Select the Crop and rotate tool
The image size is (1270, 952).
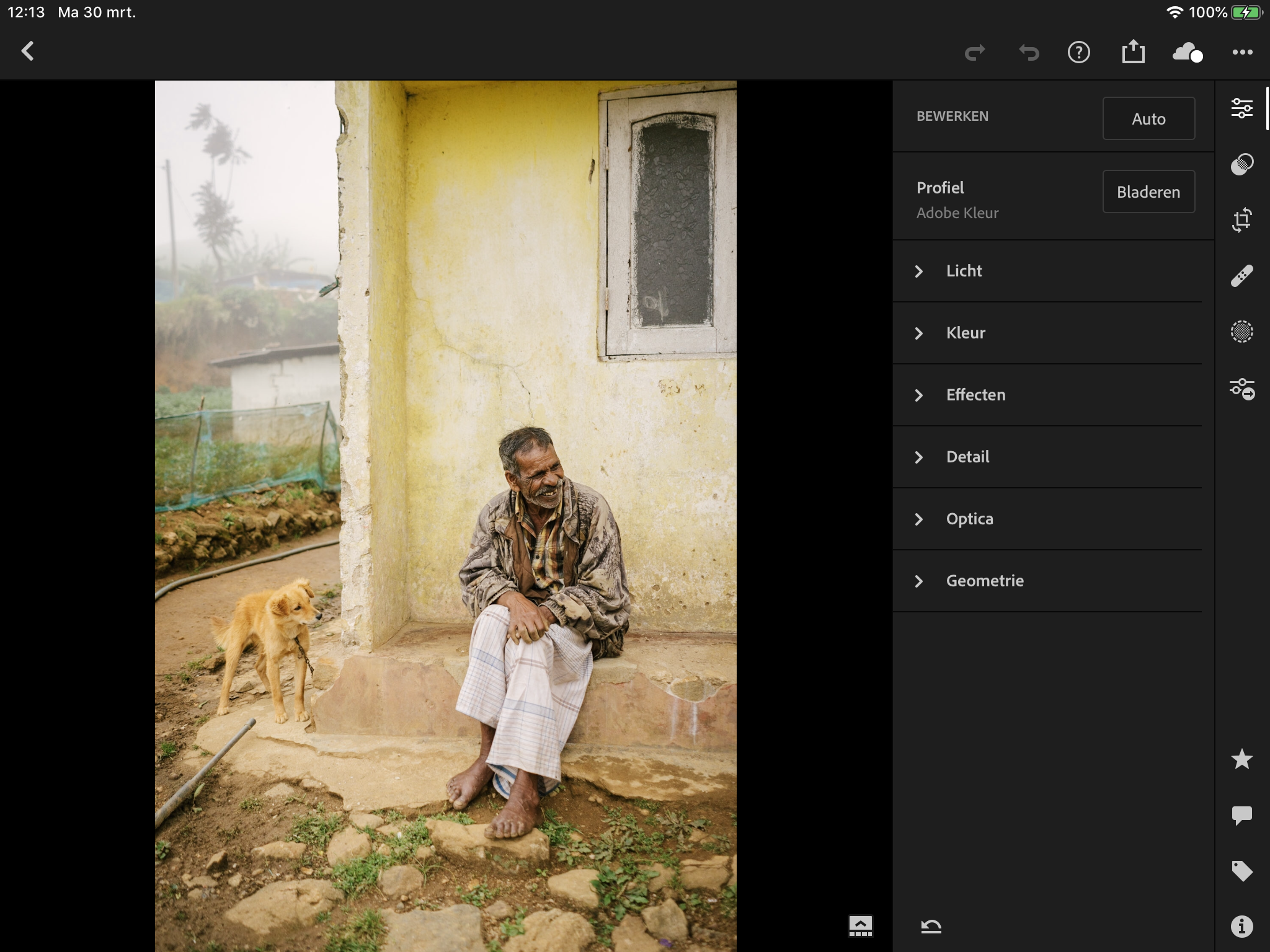coord(1241,220)
